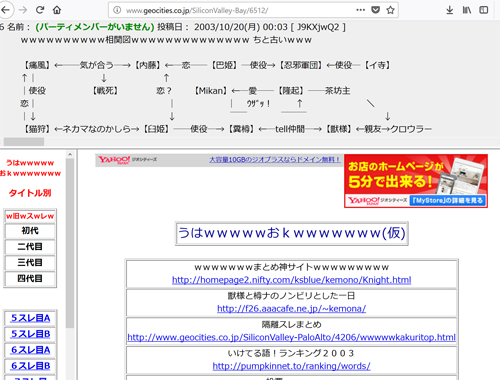Click the 【Mikan】 node in the diagram
Viewport: 500px width, 380px height.
pos(211,91)
